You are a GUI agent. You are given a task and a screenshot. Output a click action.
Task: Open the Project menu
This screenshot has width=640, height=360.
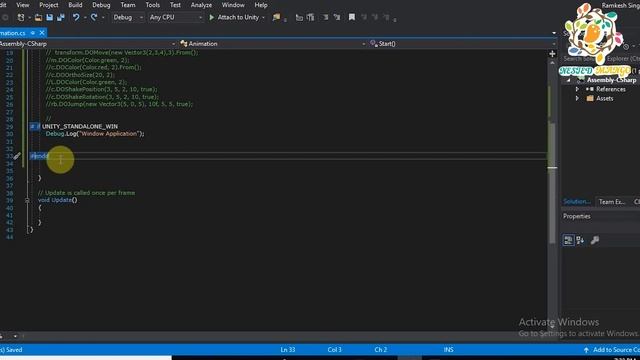[49, 5]
